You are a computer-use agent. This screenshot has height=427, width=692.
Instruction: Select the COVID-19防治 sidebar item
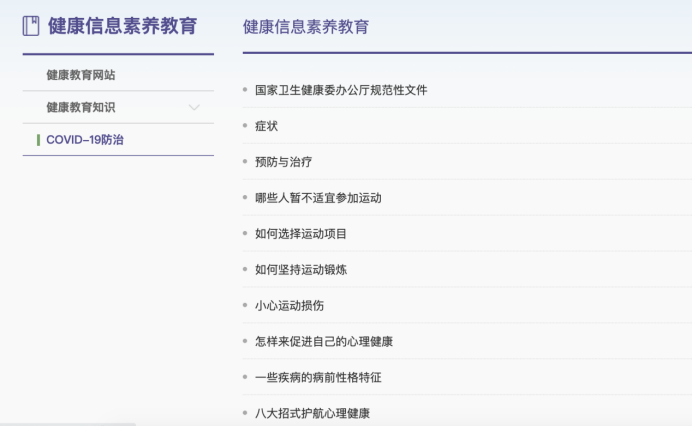[x=85, y=140]
